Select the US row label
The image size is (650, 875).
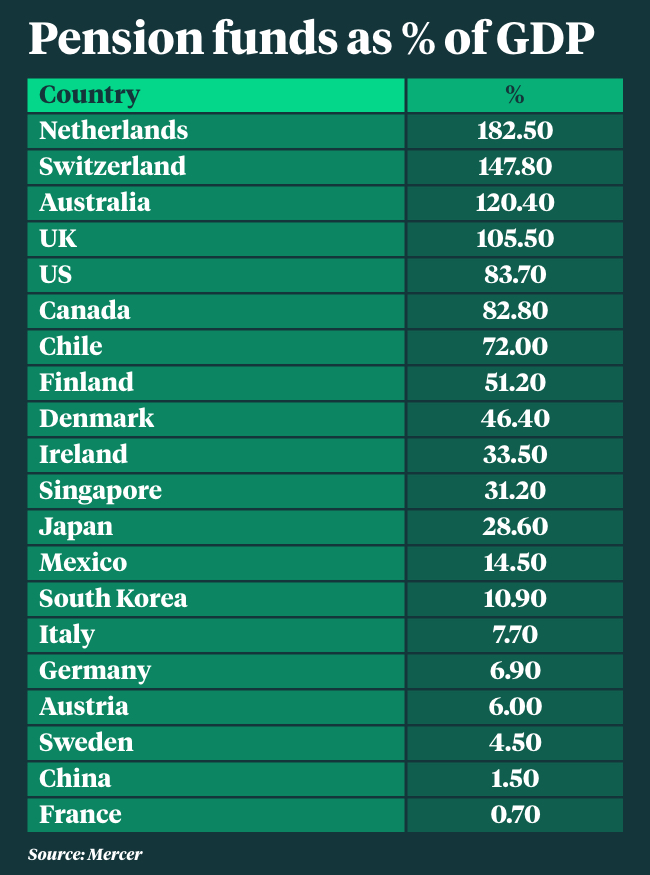click(56, 274)
